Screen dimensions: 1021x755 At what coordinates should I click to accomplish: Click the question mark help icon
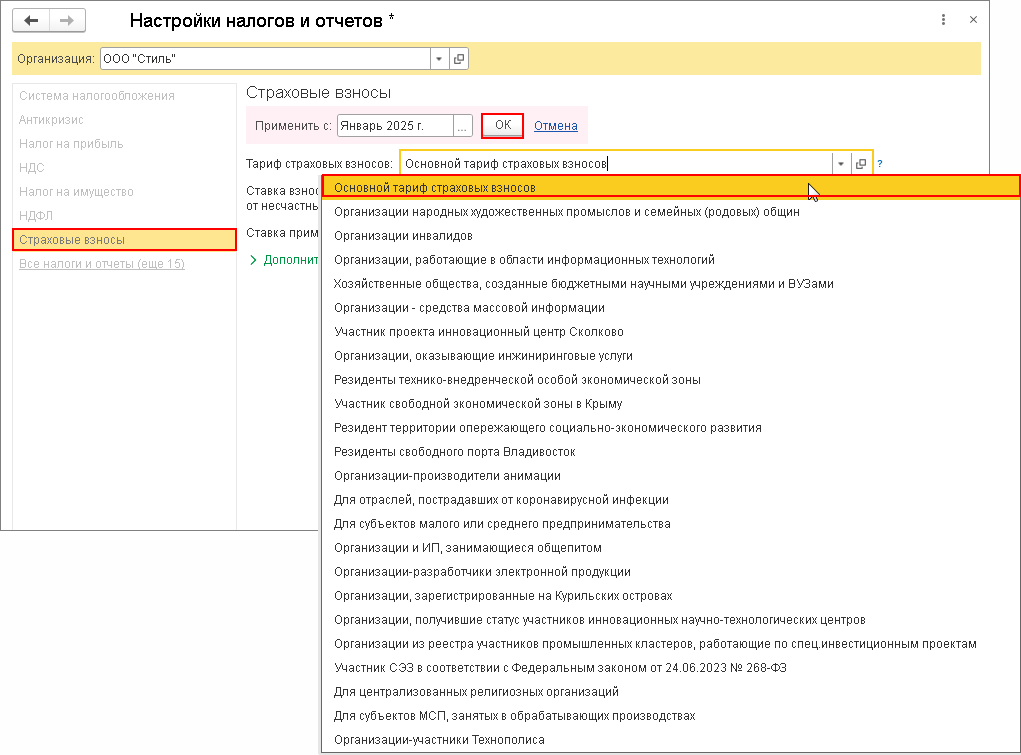click(x=880, y=164)
